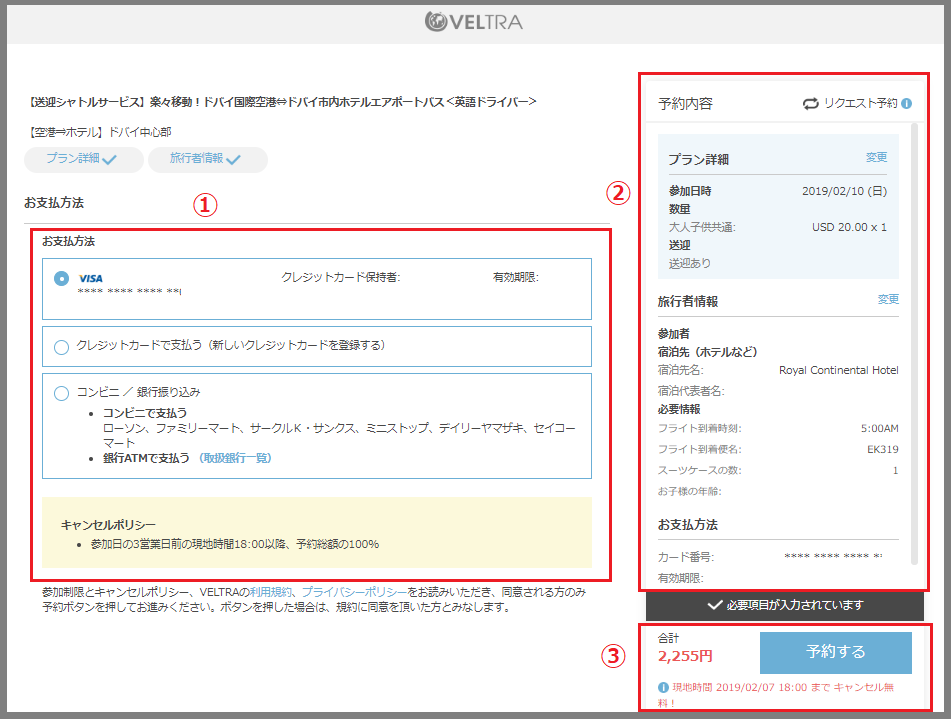Click the 変更 link for プラン詳細
This screenshot has width=951, height=719.
click(876, 157)
